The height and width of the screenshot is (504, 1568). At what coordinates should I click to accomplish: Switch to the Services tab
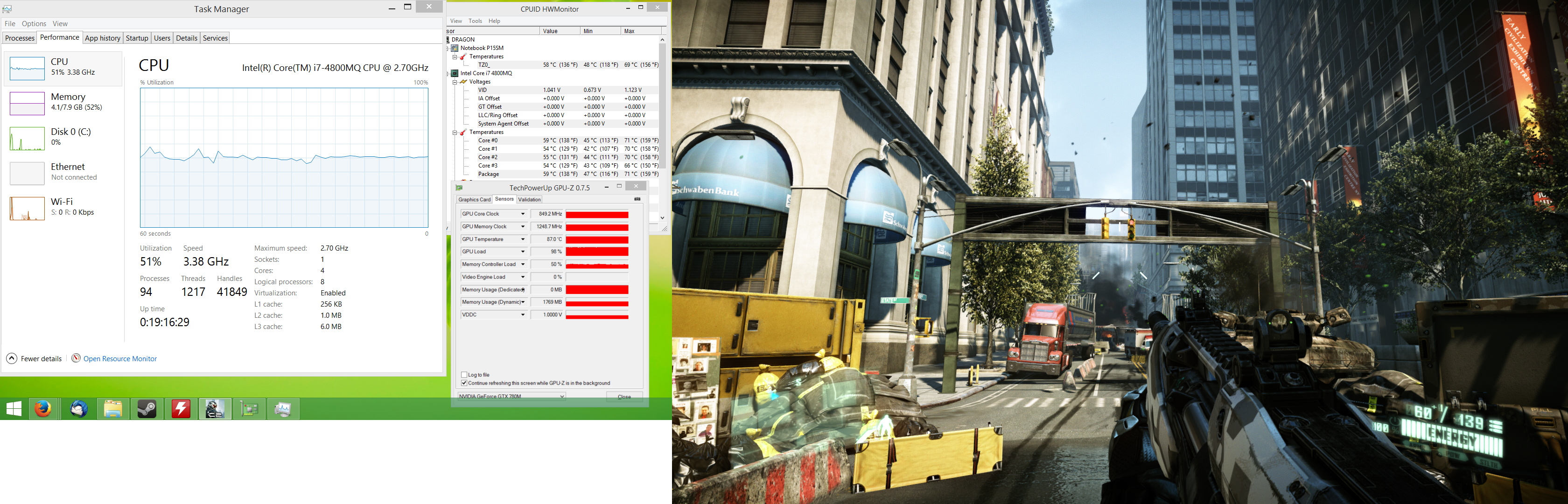tap(215, 38)
